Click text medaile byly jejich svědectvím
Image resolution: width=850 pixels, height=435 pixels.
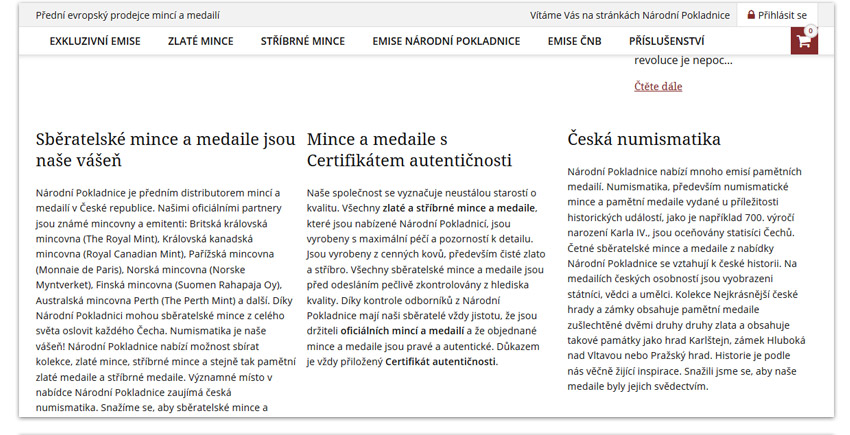pyautogui.click(x=638, y=386)
